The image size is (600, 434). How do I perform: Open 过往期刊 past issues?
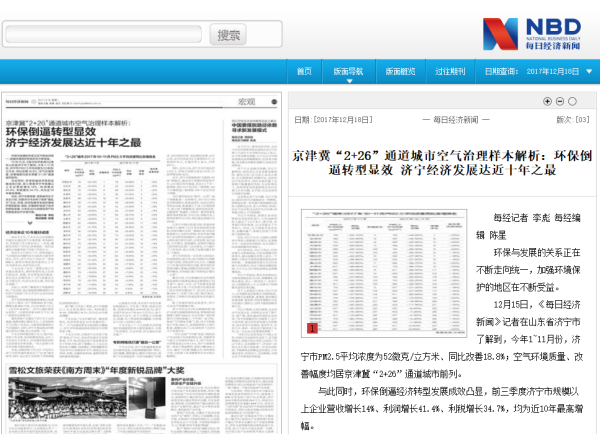pyautogui.click(x=449, y=72)
